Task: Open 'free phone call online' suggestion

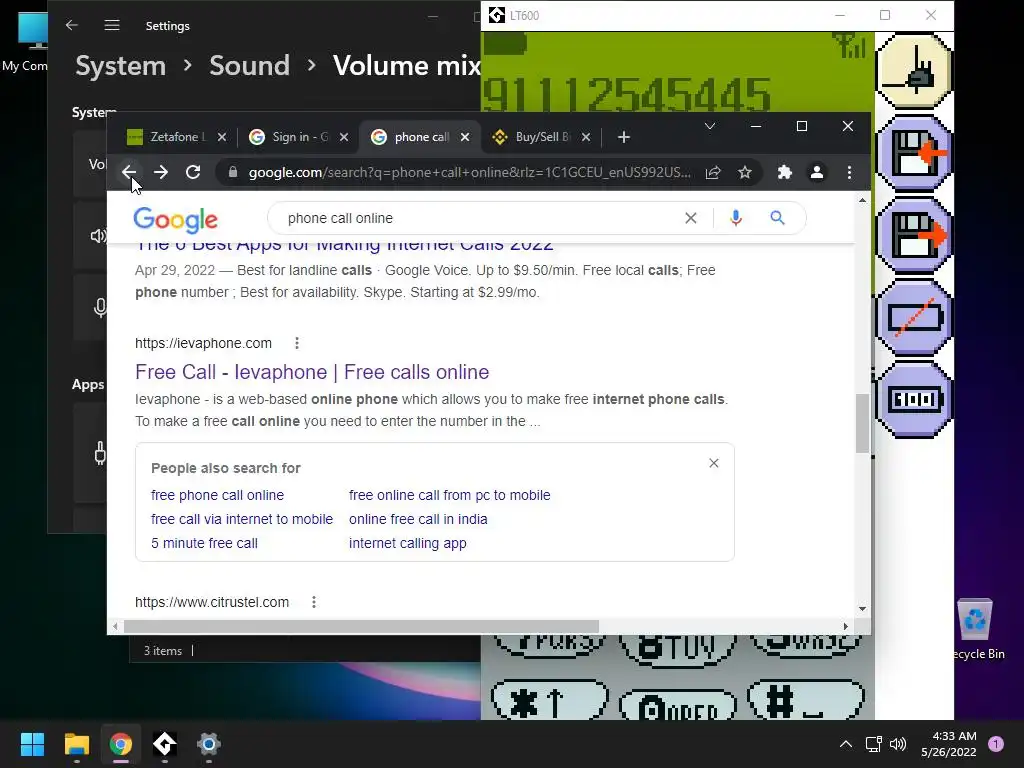Action: click(x=217, y=495)
